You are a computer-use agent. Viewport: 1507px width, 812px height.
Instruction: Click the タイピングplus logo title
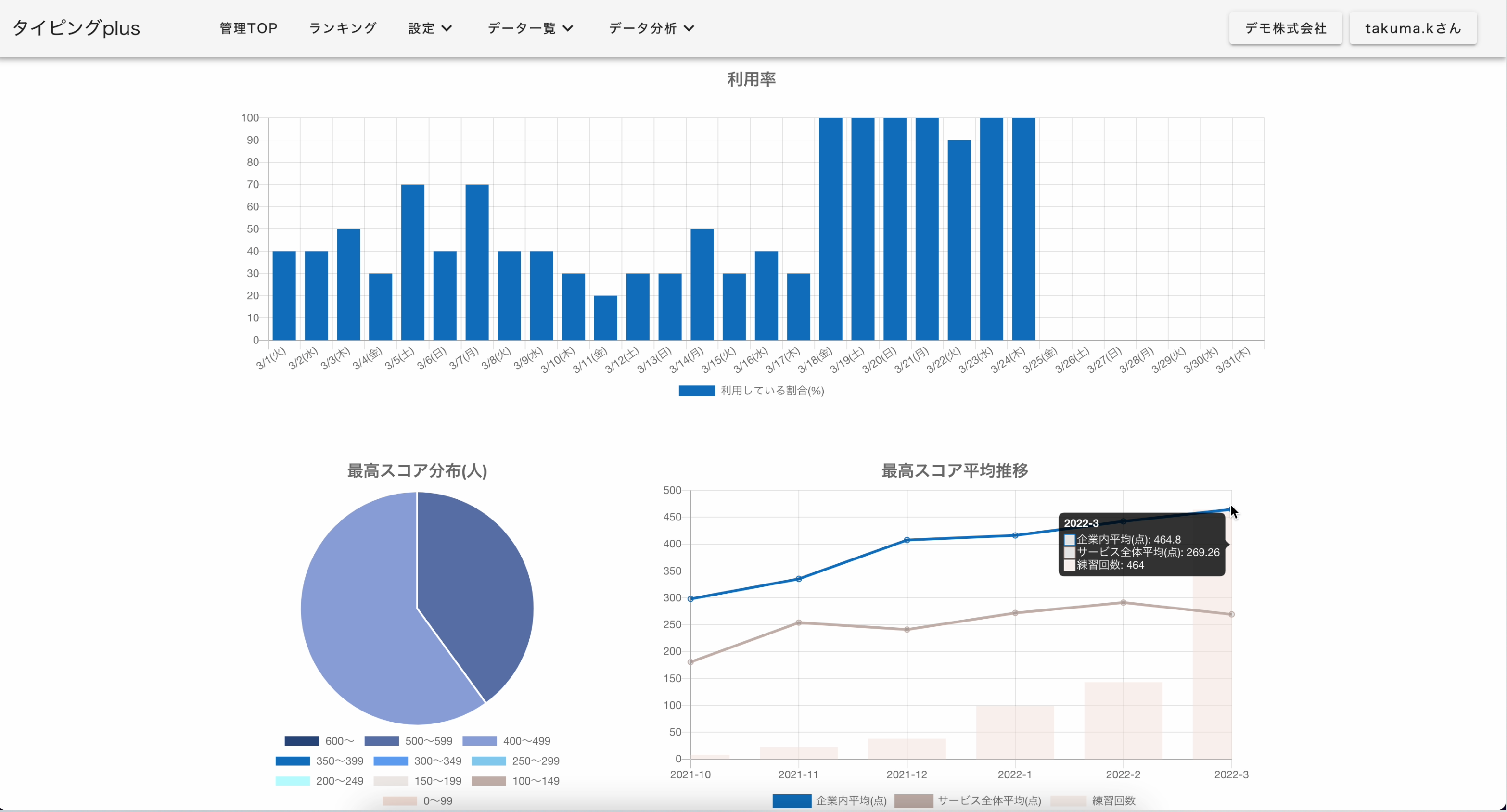click(x=76, y=28)
